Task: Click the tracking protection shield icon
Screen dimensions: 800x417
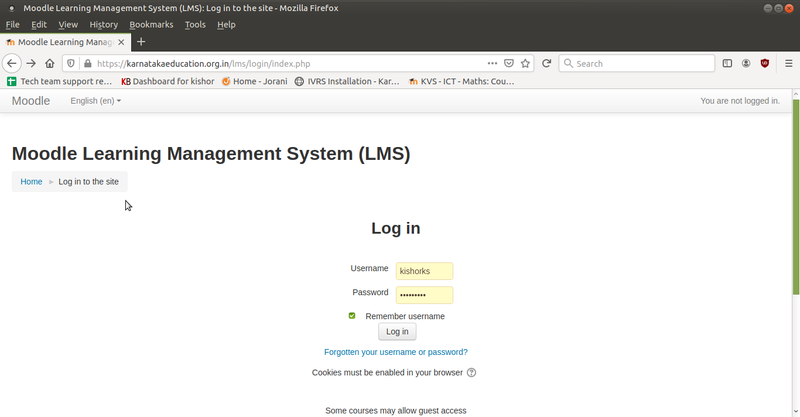Action: coord(71,63)
